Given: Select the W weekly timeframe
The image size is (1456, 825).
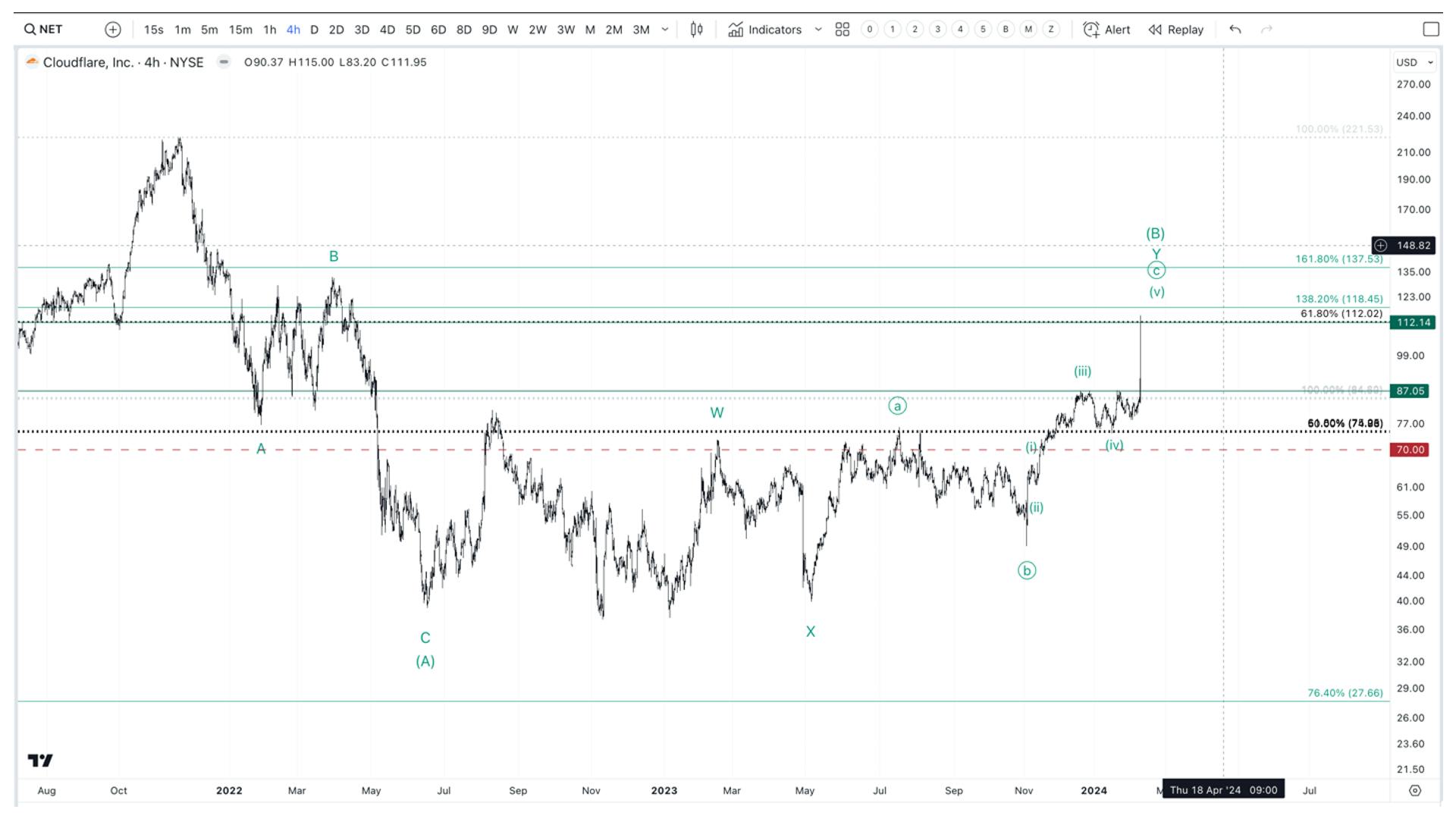Looking at the screenshot, I should (x=513, y=30).
